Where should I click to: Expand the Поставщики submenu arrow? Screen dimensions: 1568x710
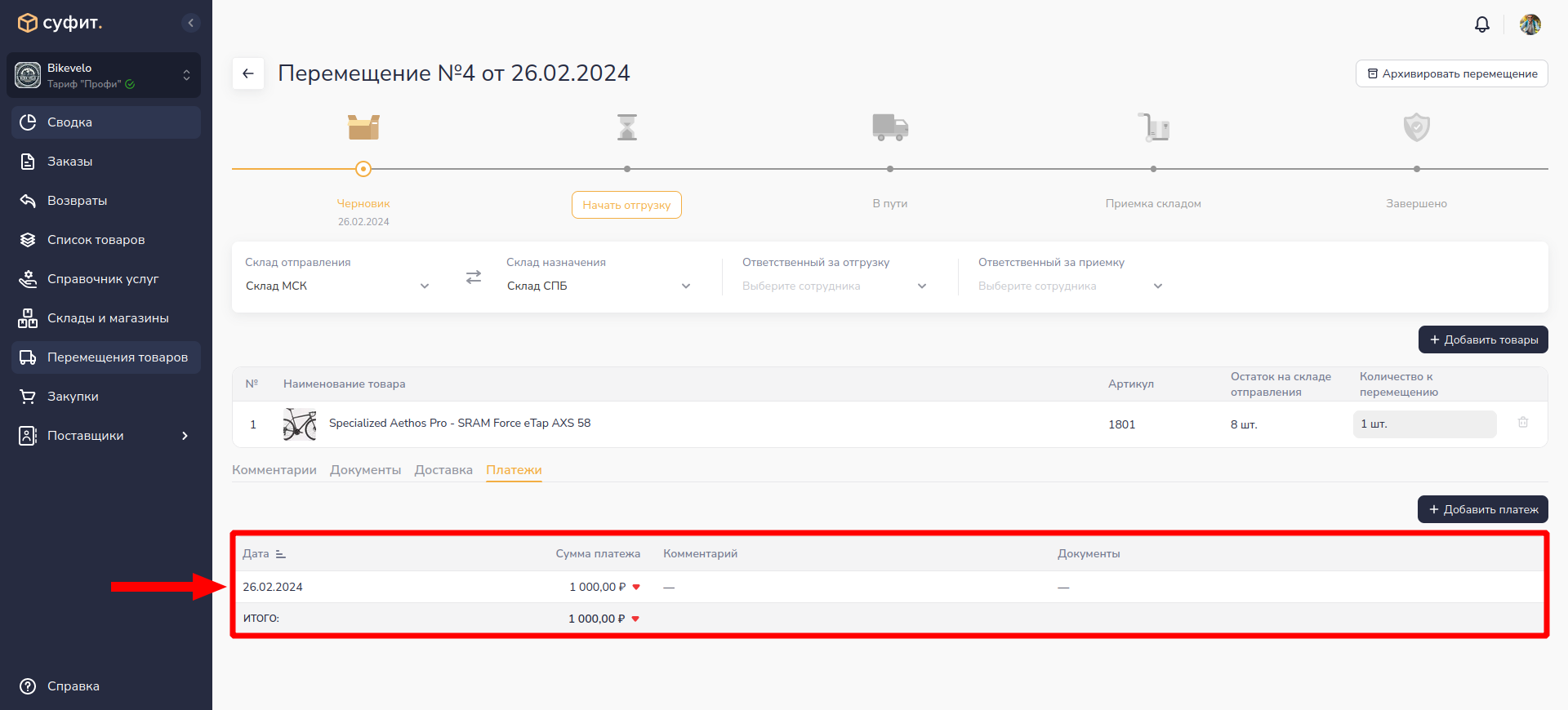(x=185, y=436)
